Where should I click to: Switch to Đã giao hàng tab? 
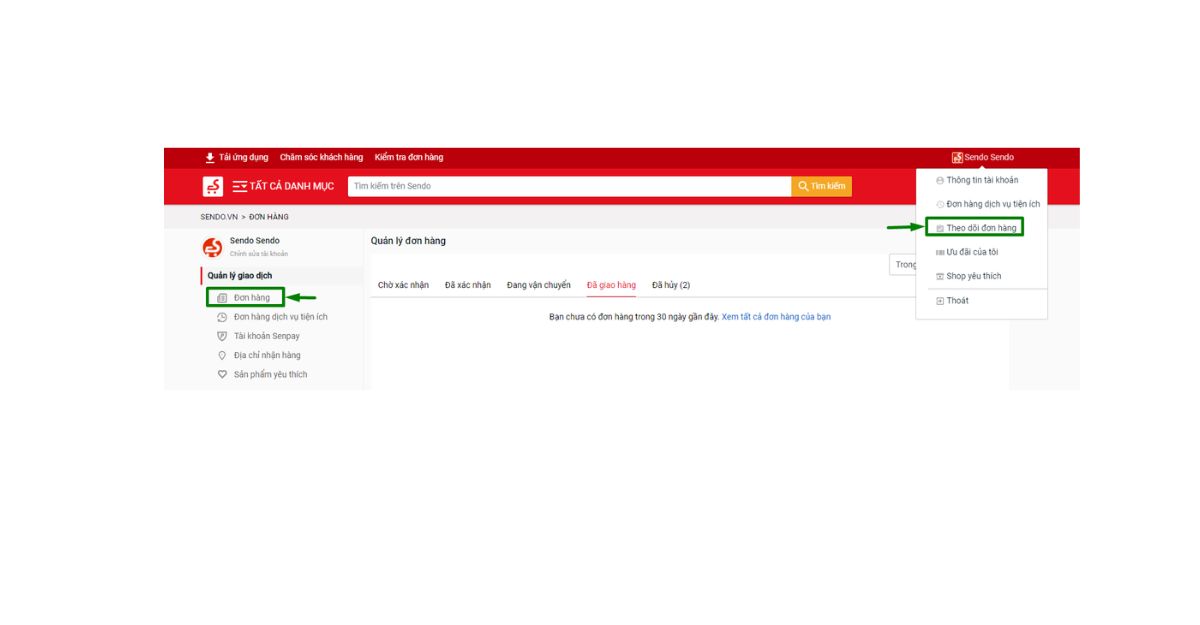click(x=611, y=285)
